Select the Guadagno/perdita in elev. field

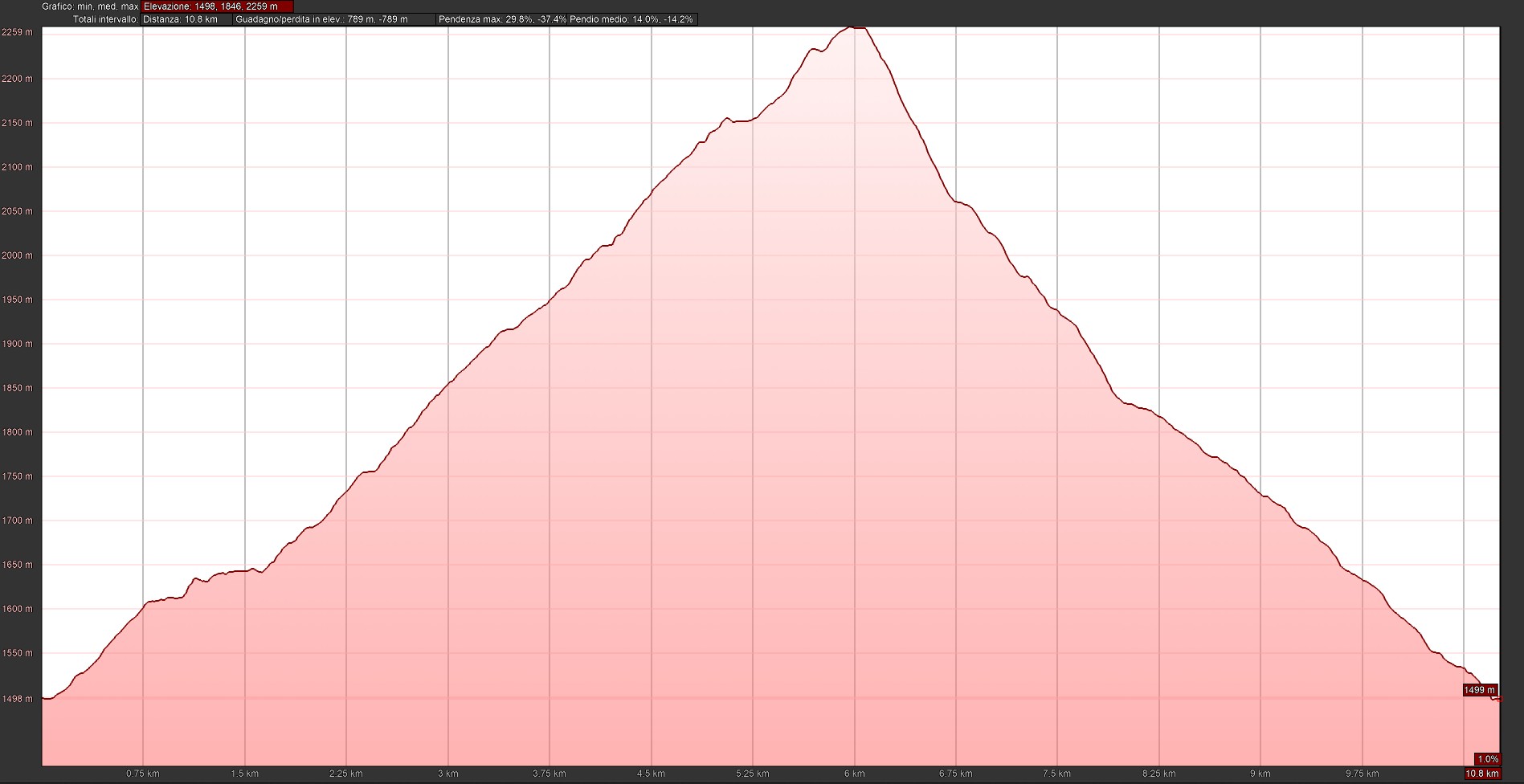tap(333, 19)
